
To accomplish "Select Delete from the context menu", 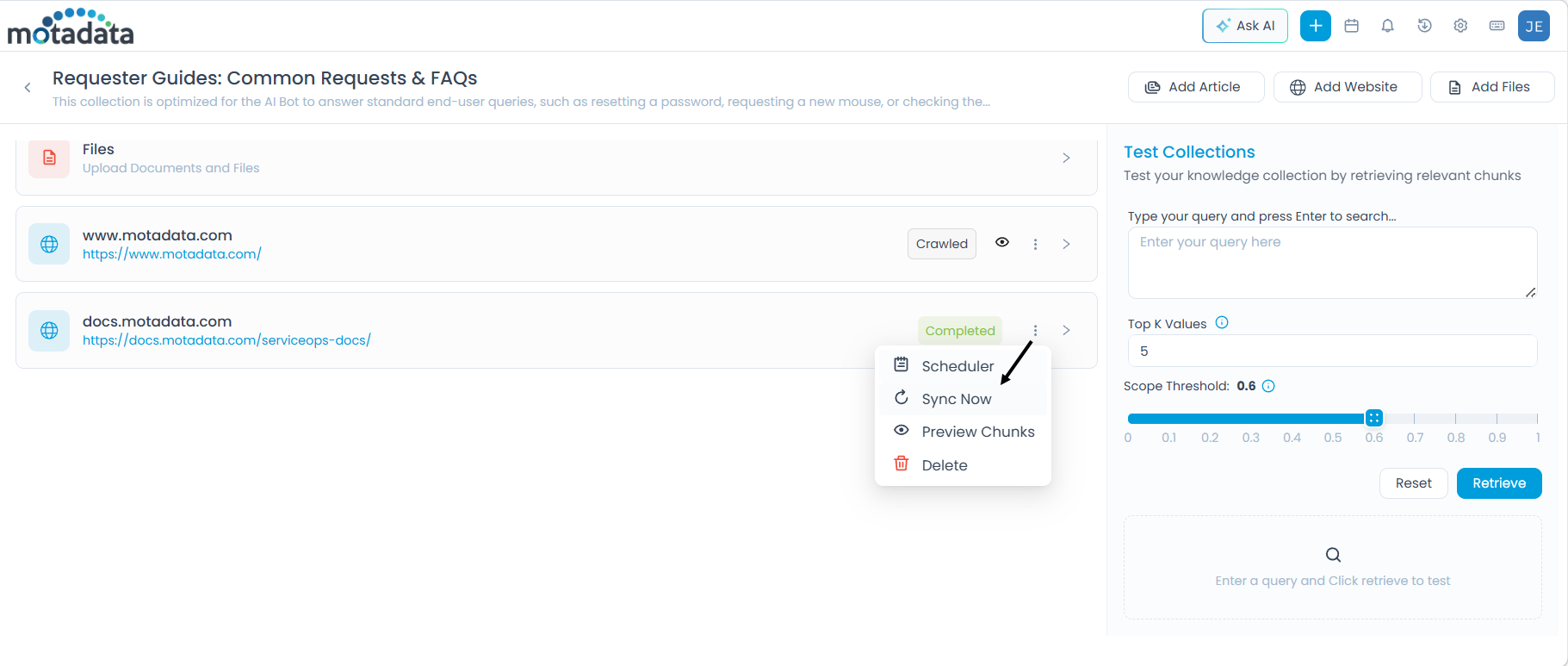I will pyautogui.click(x=944, y=465).
